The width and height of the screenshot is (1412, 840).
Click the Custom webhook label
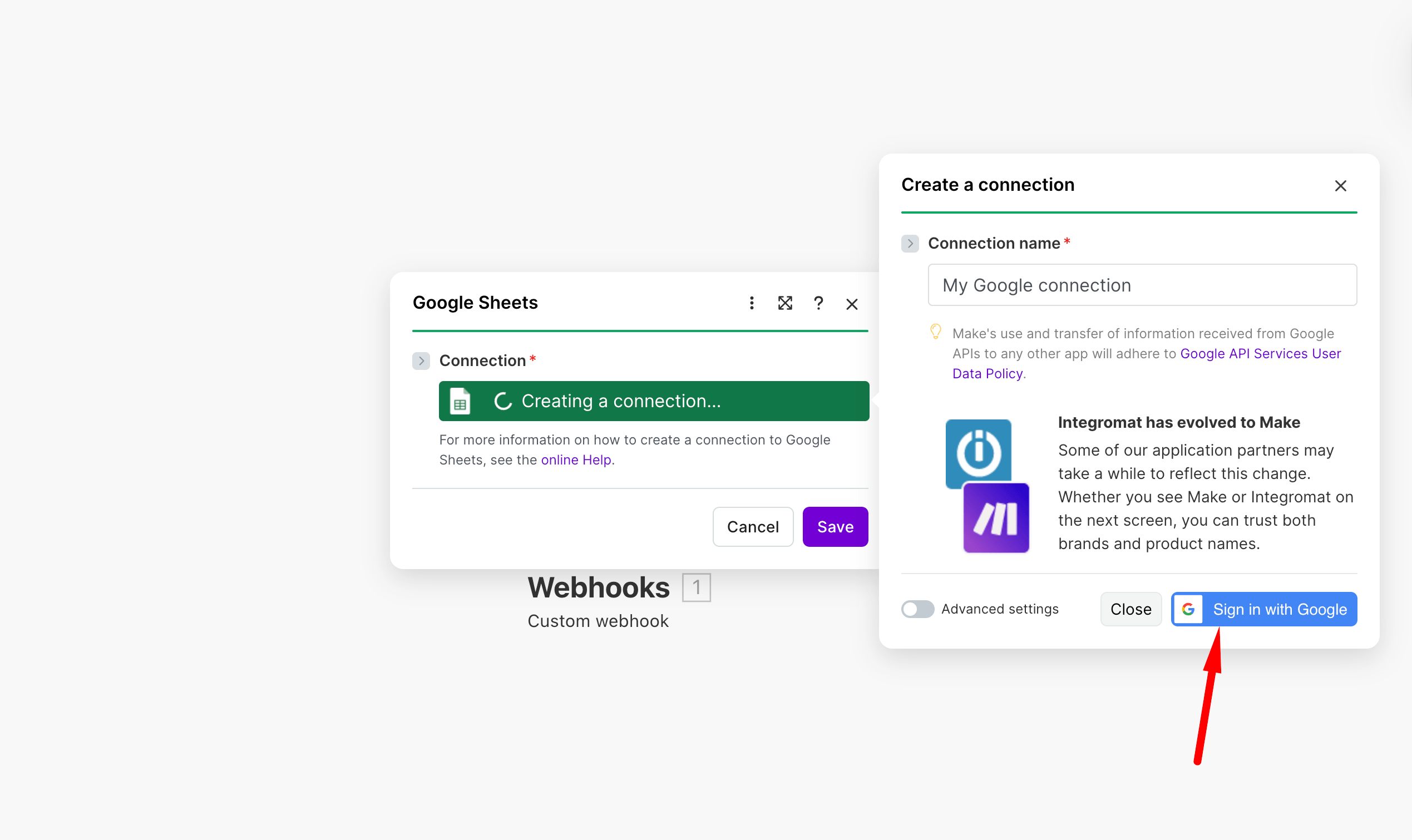(598, 621)
